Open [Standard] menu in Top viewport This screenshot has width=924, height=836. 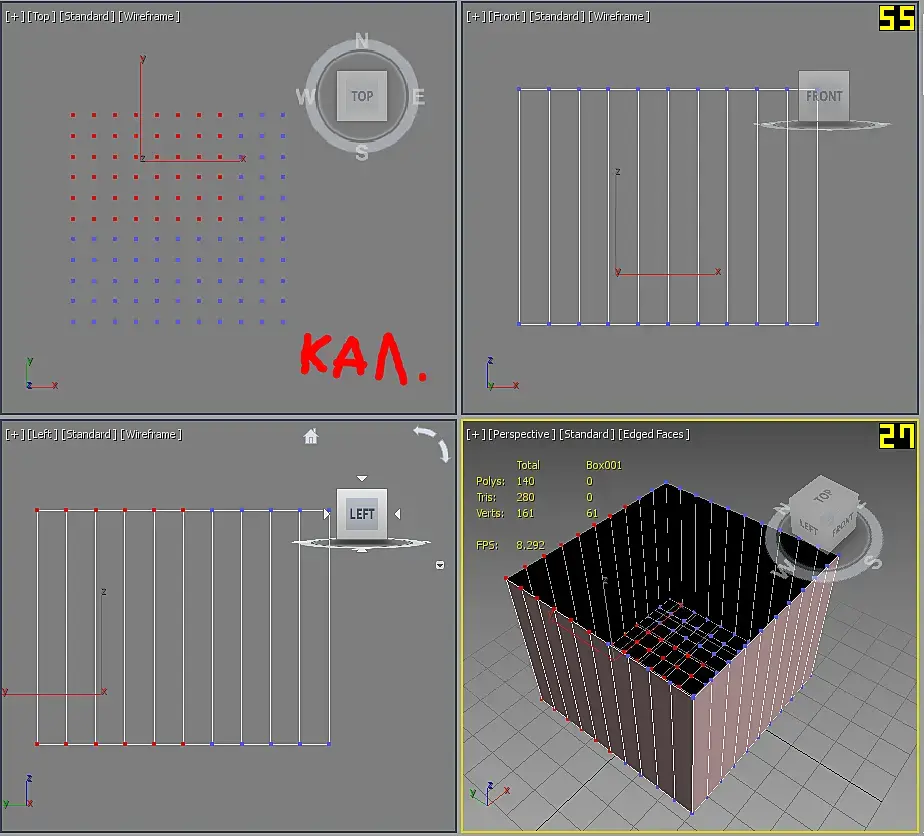coord(87,16)
